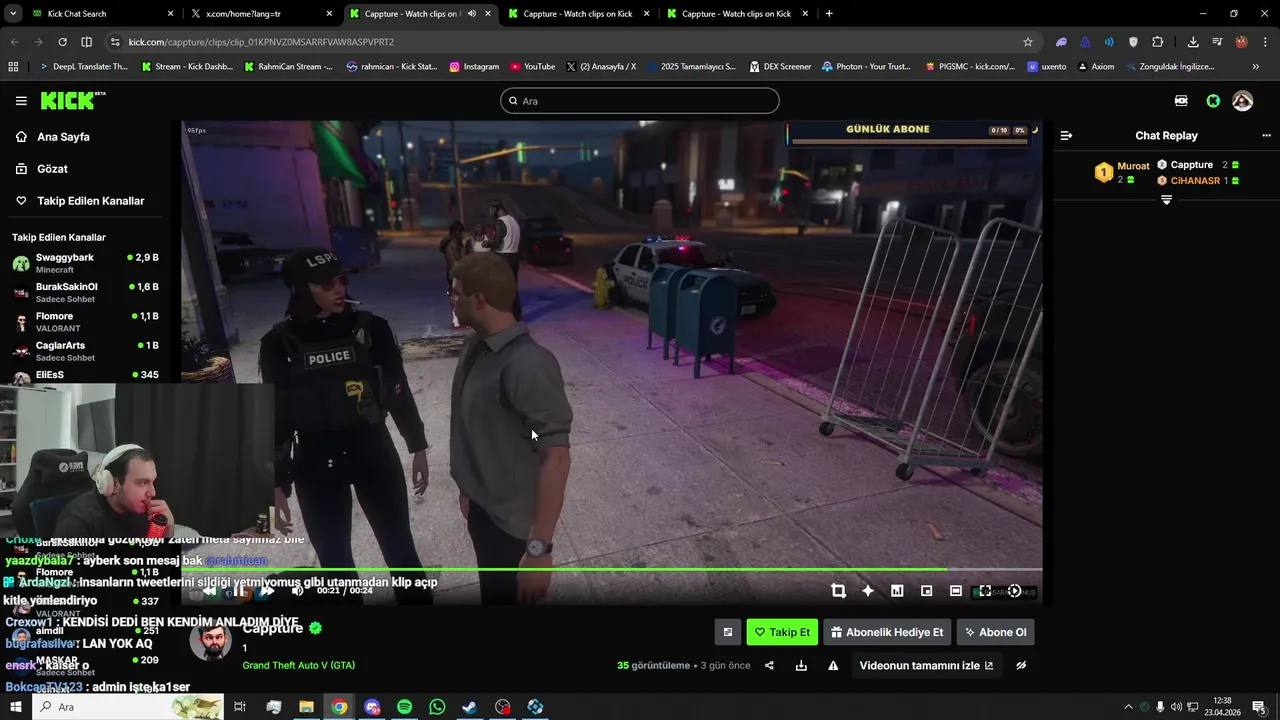Screen dimensions: 1280x720
Task: Click the Abonelik Hediye Et button
Action: (x=887, y=632)
